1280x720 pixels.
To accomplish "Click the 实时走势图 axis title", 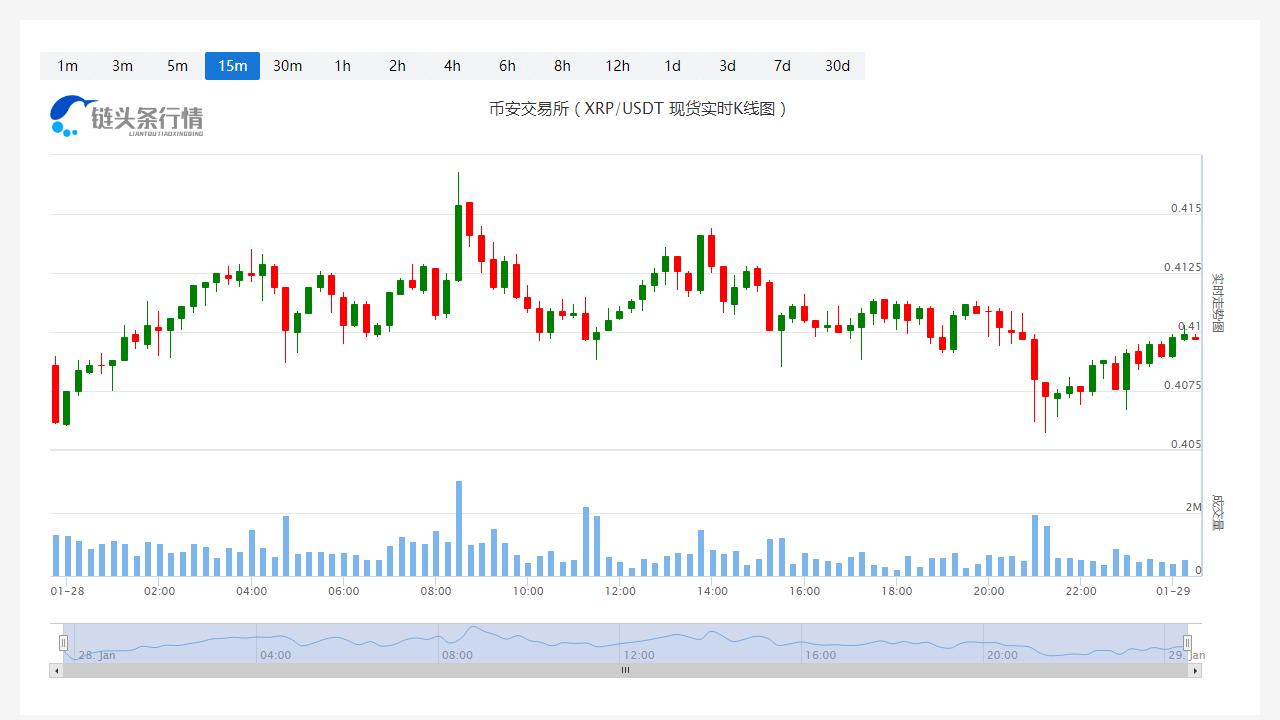I will pyautogui.click(x=1217, y=303).
